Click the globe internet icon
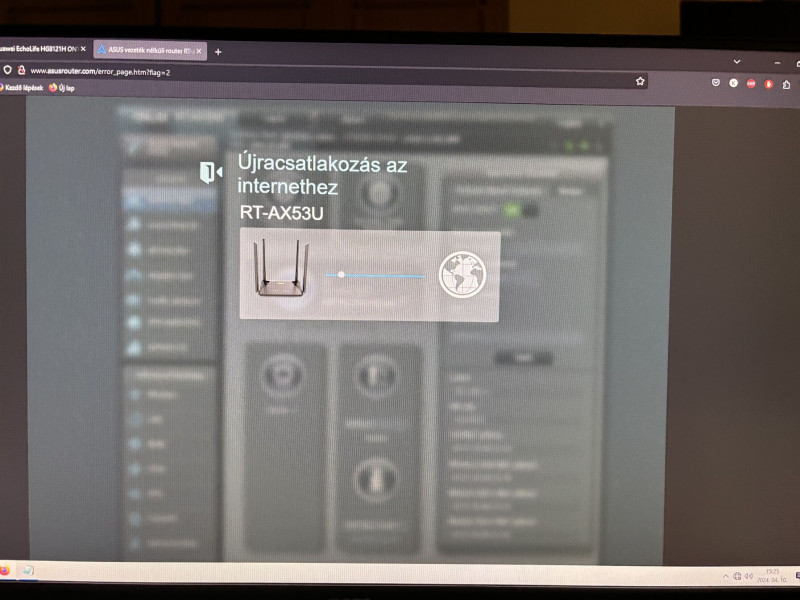 tap(462, 274)
